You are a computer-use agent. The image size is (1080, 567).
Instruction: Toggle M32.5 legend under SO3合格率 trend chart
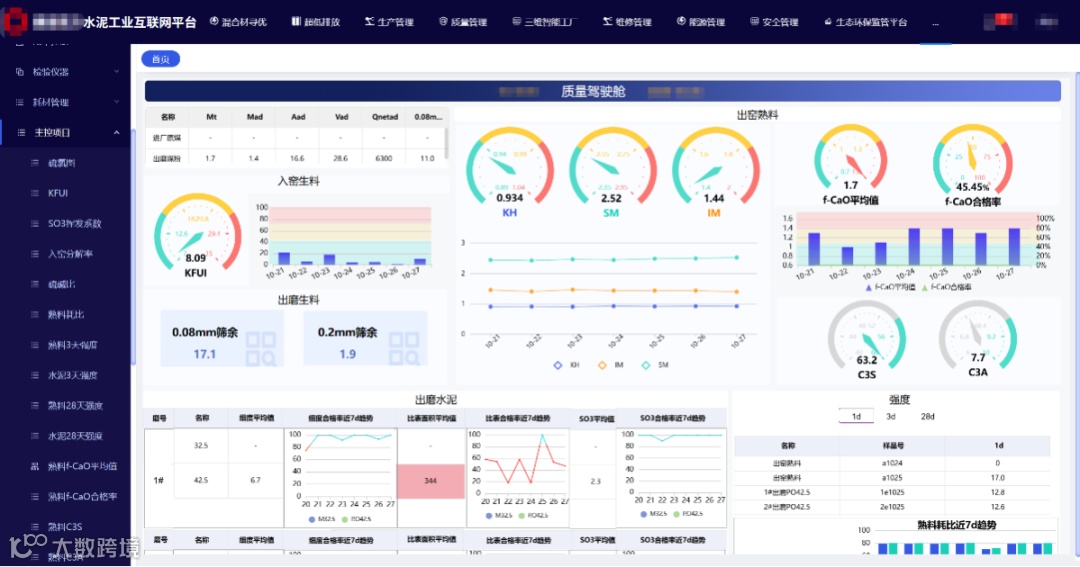(656, 514)
